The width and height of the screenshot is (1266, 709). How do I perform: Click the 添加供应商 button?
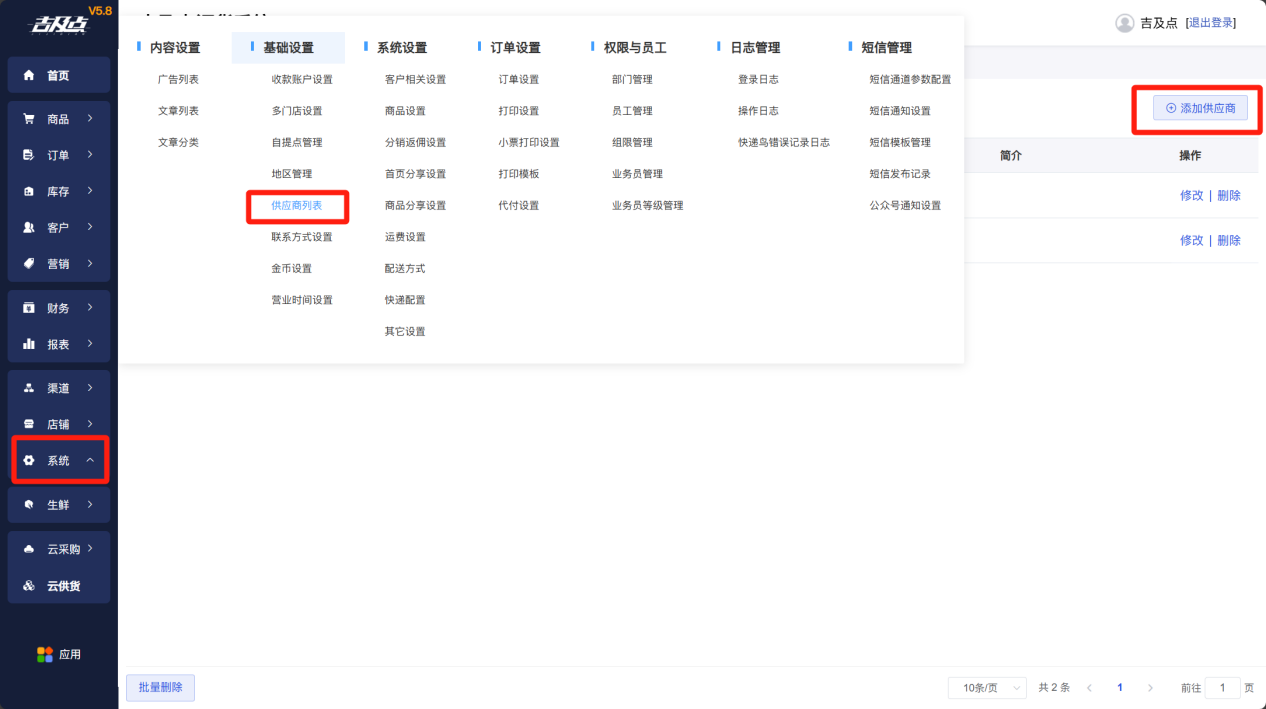click(1200, 108)
